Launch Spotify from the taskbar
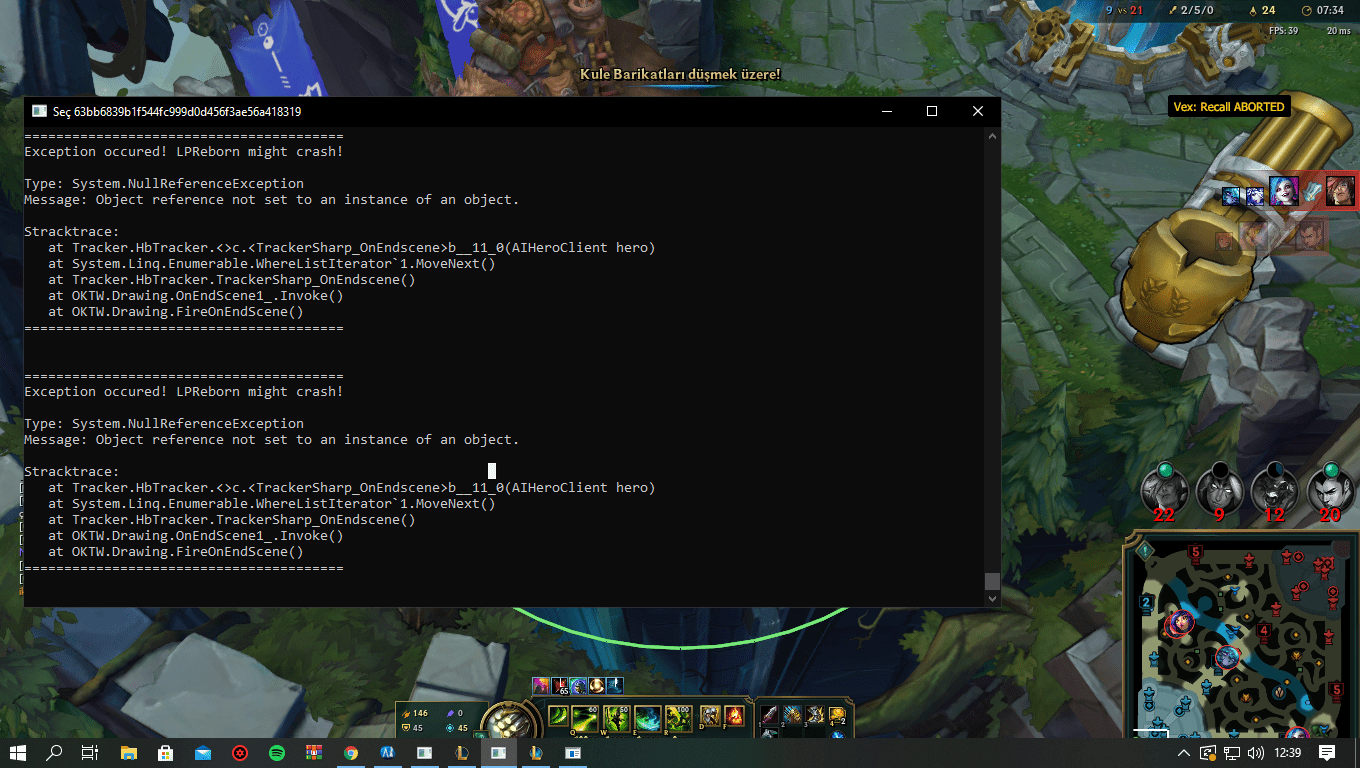 (x=277, y=752)
